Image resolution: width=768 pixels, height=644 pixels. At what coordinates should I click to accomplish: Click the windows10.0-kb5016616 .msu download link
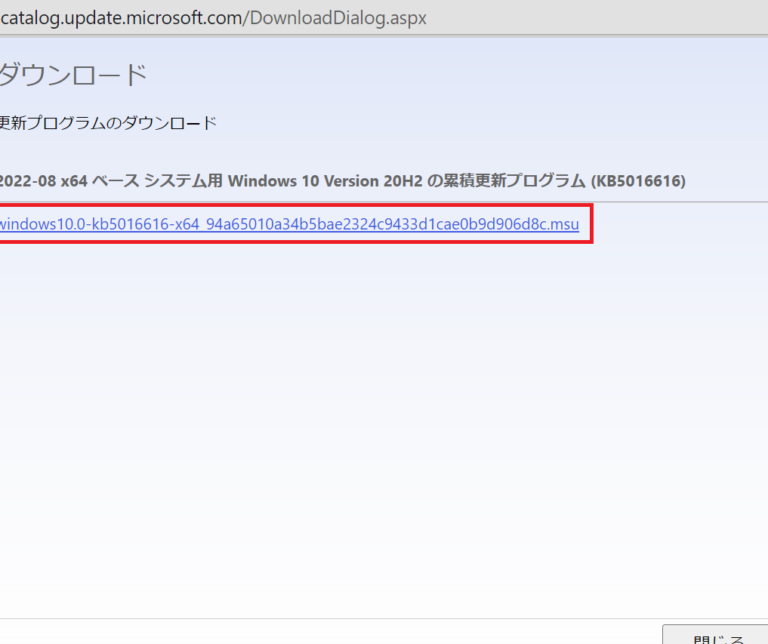tap(288, 224)
